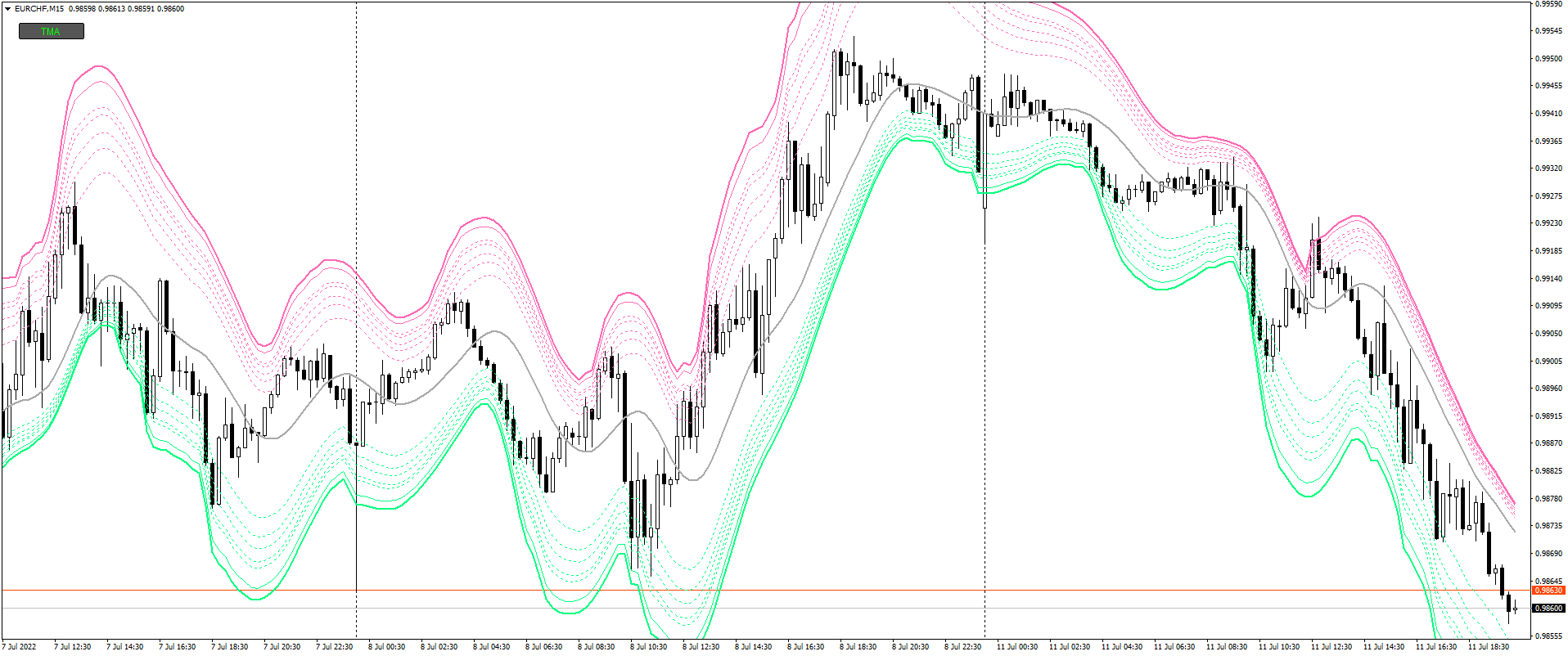Click the 8 Jul 00:30 time label
This screenshot has height=656, width=1568.
pyautogui.click(x=386, y=647)
